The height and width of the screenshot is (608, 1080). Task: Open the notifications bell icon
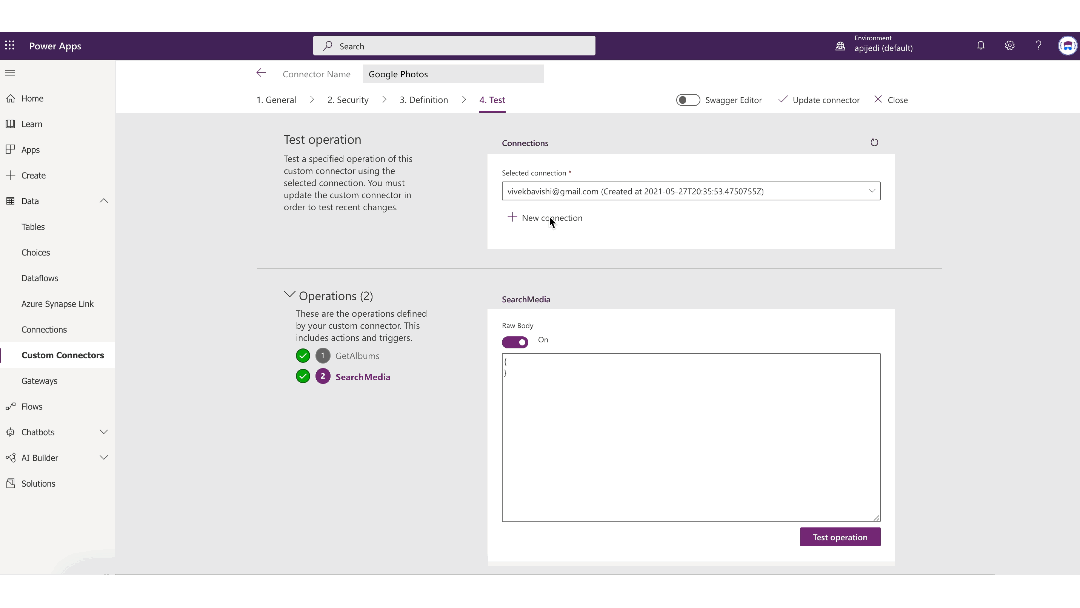click(x=981, y=46)
